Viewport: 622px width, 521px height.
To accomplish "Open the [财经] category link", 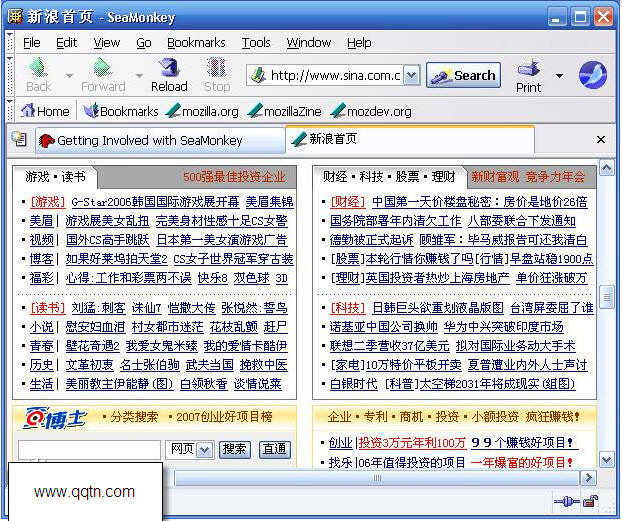I will (347, 202).
